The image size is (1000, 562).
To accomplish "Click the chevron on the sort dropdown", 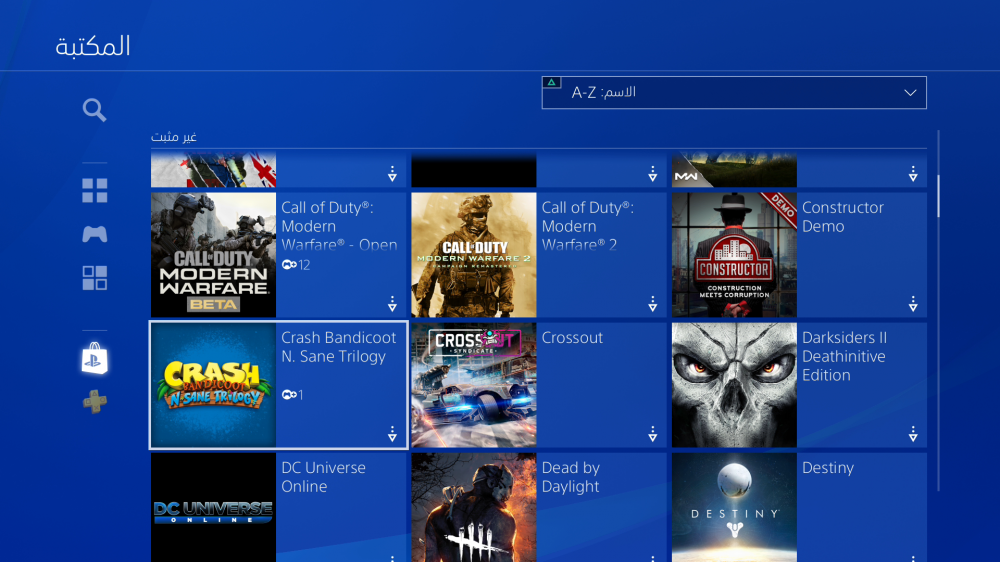I will coord(910,93).
